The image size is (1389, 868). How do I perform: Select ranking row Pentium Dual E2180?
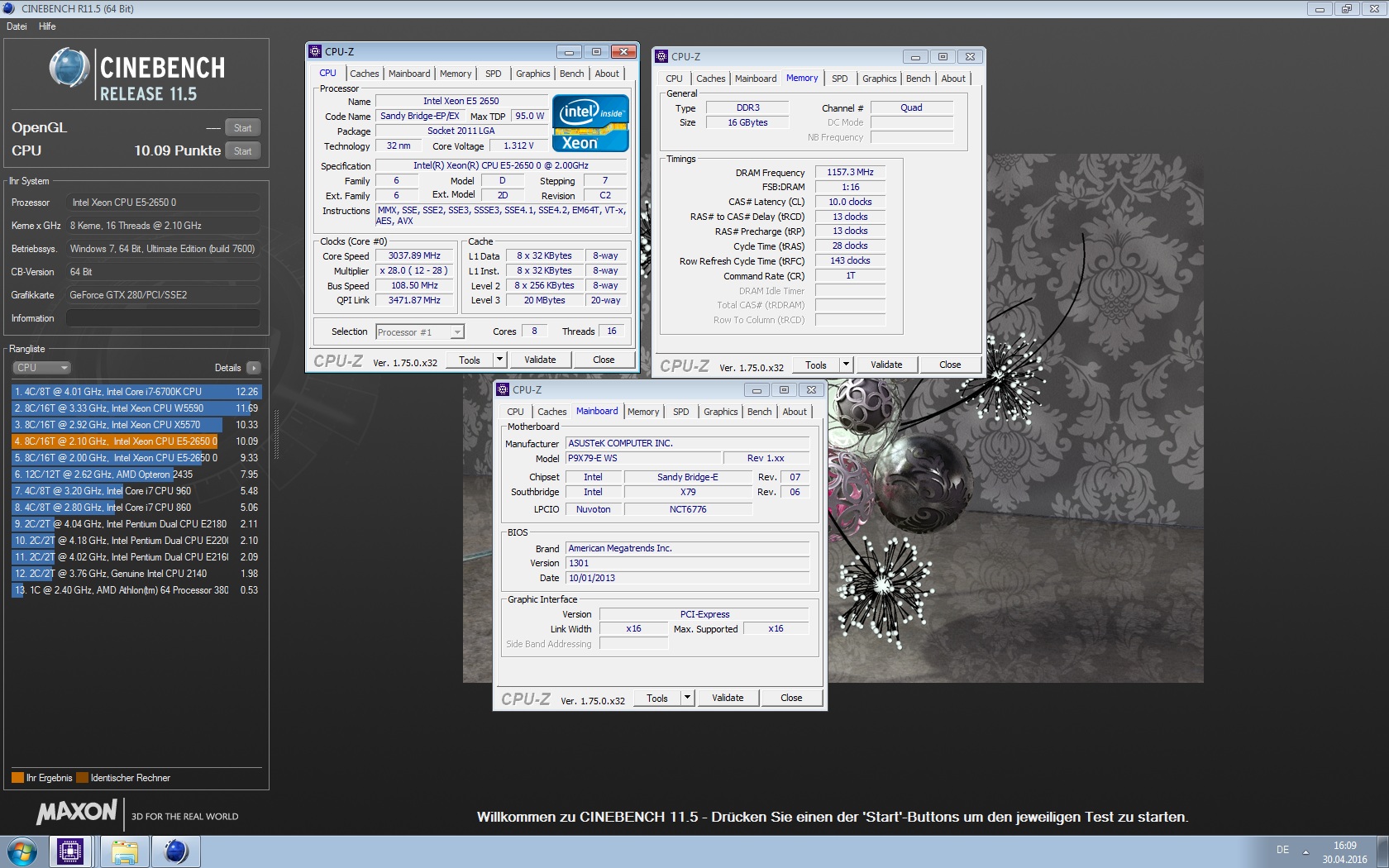tap(136, 524)
